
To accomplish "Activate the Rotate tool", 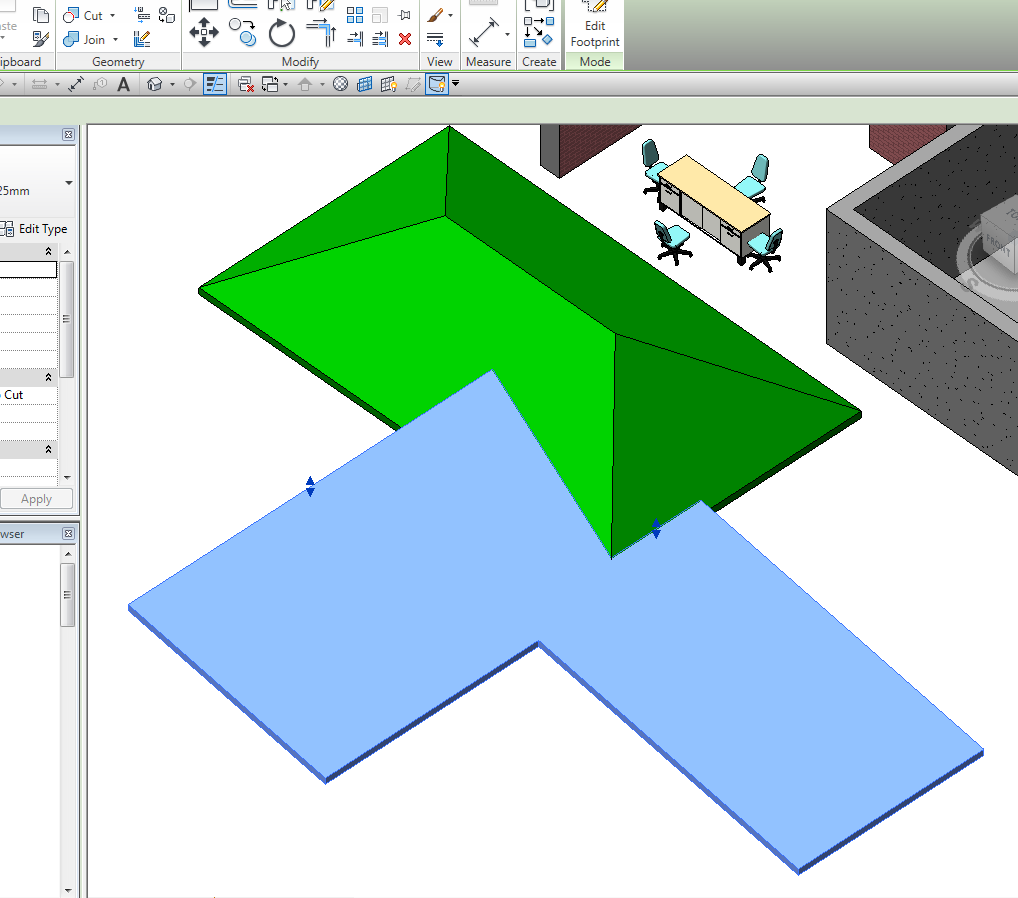I will point(282,33).
